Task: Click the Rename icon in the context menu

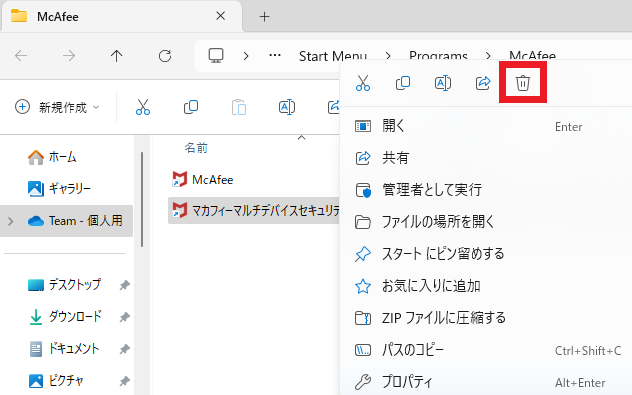Action: click(443, 83)
